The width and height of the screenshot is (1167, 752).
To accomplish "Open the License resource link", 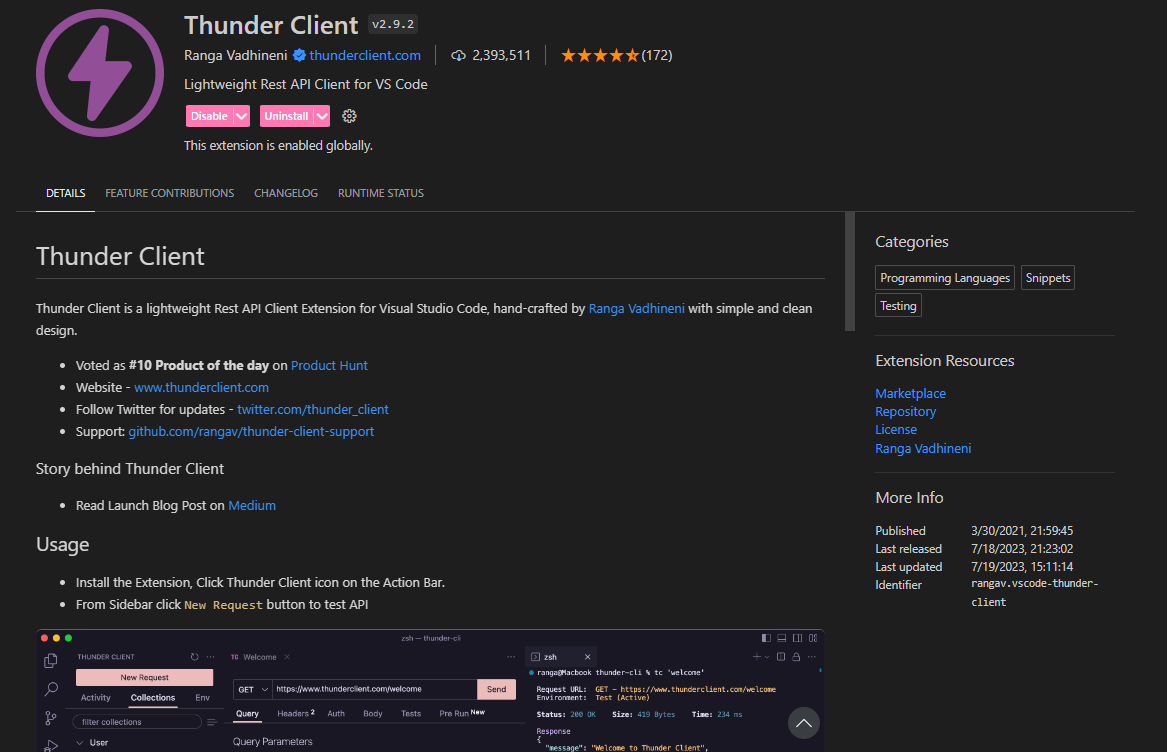I will [x=895, y=430].
